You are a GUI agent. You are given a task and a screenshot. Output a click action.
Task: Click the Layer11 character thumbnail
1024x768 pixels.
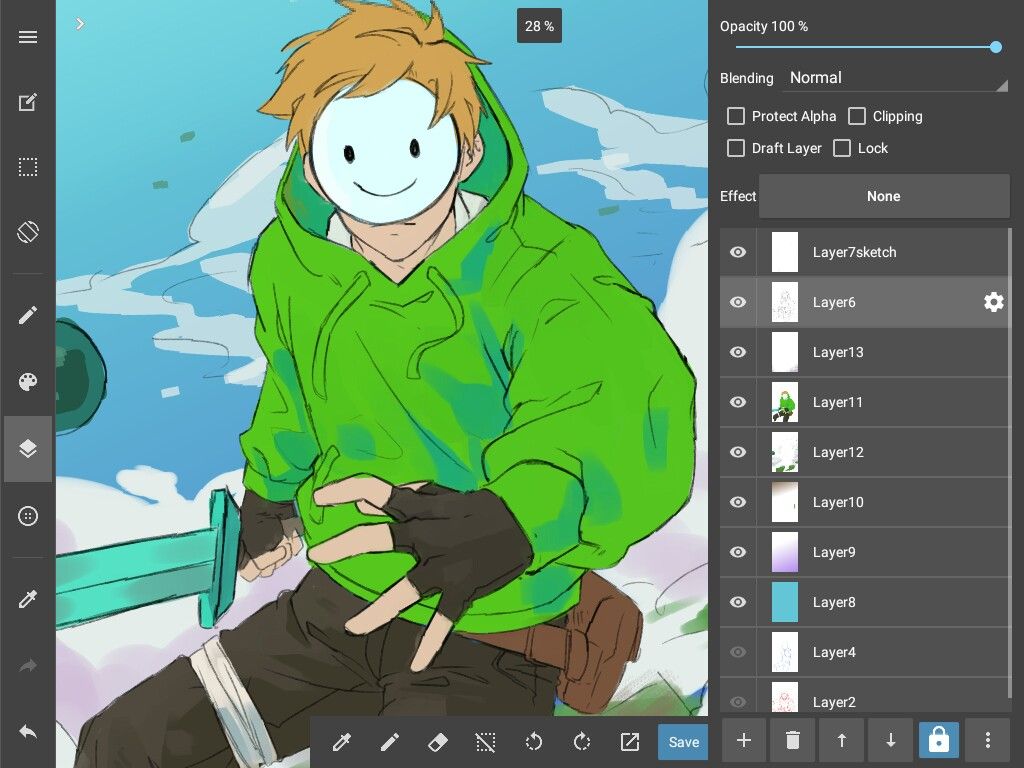pos(784,402)
